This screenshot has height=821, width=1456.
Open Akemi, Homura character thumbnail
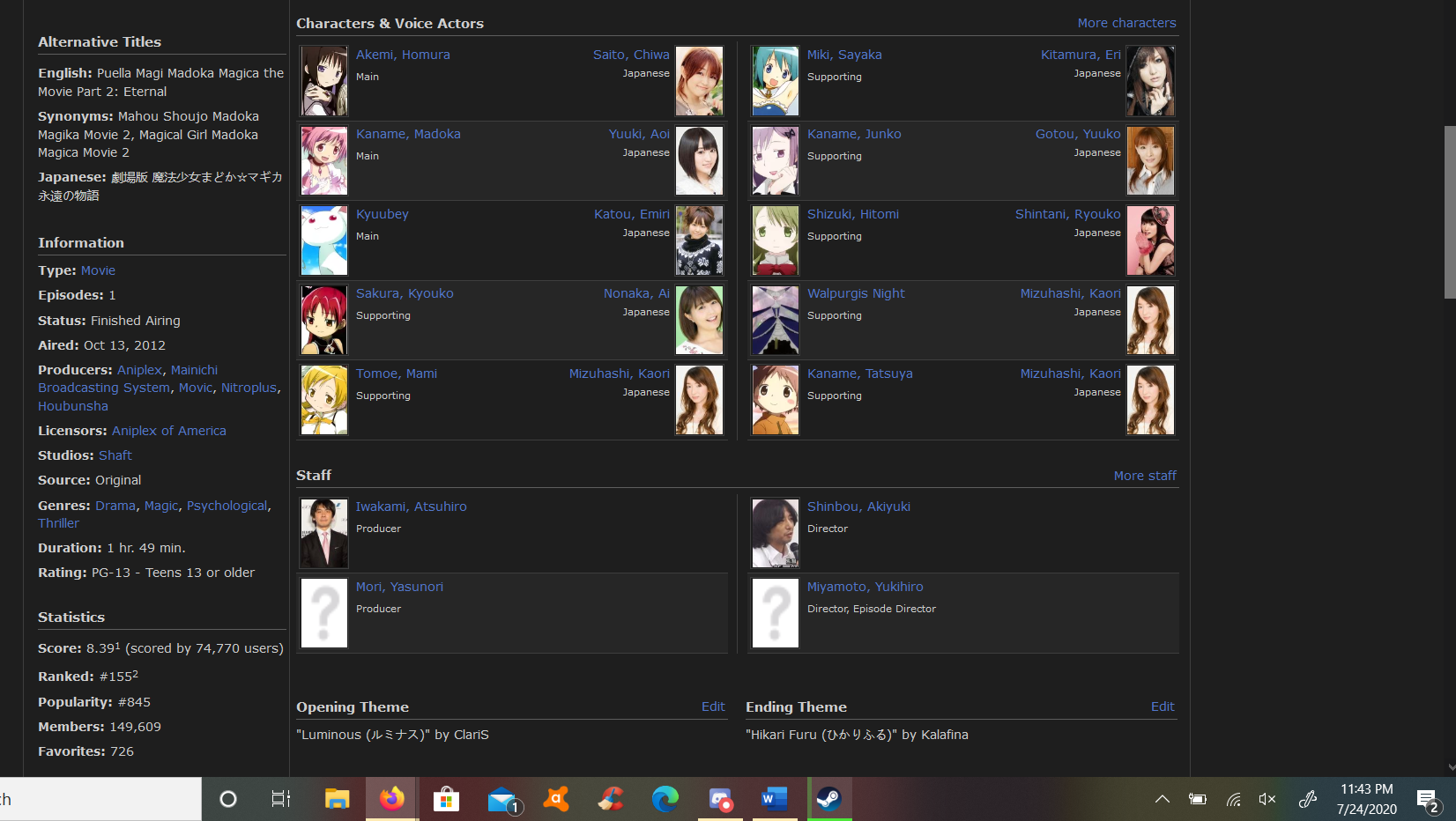click(x=324, y=81)
